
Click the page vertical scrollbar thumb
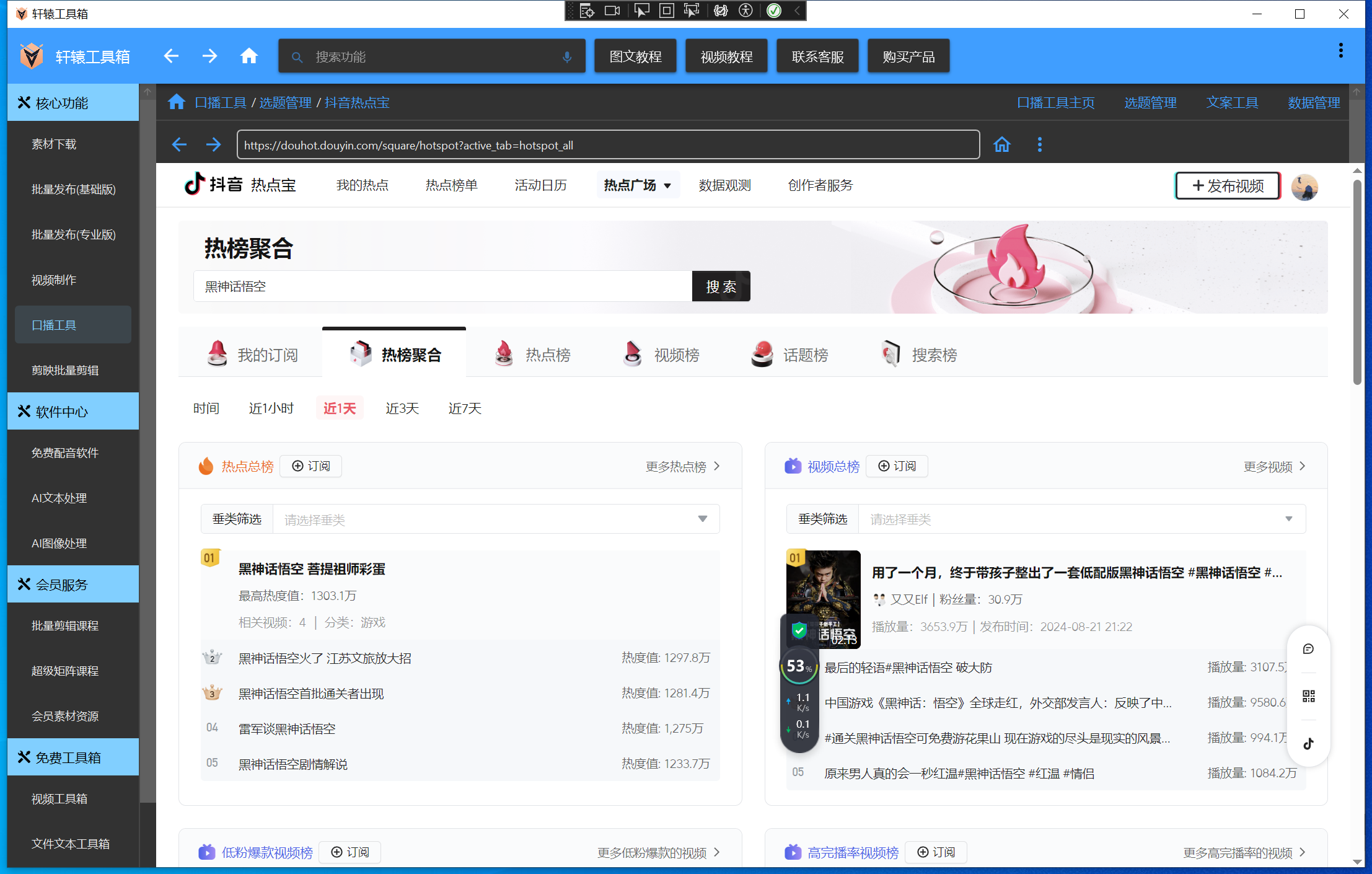[1357, 282]
